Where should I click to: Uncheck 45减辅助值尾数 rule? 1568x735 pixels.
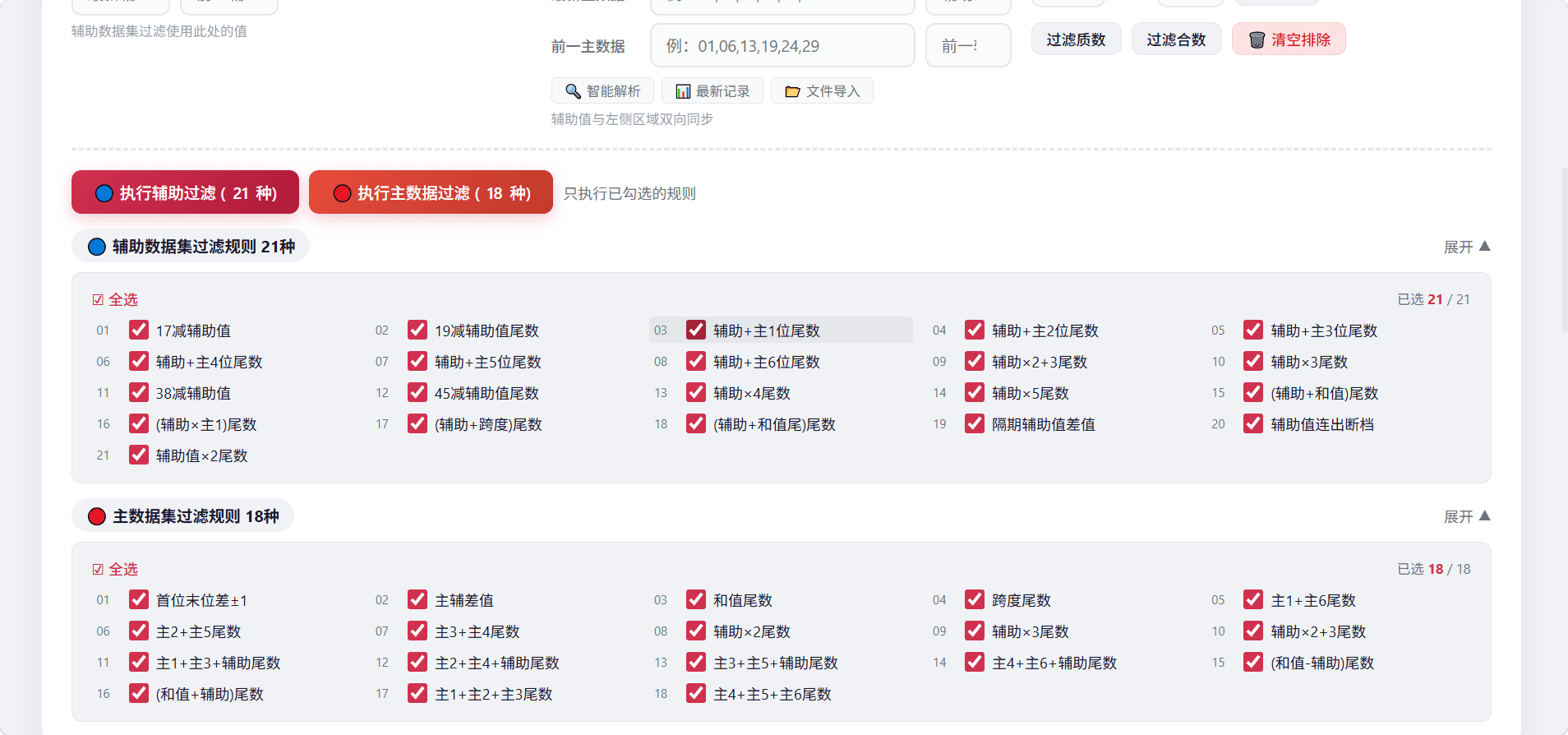[417, 392]
